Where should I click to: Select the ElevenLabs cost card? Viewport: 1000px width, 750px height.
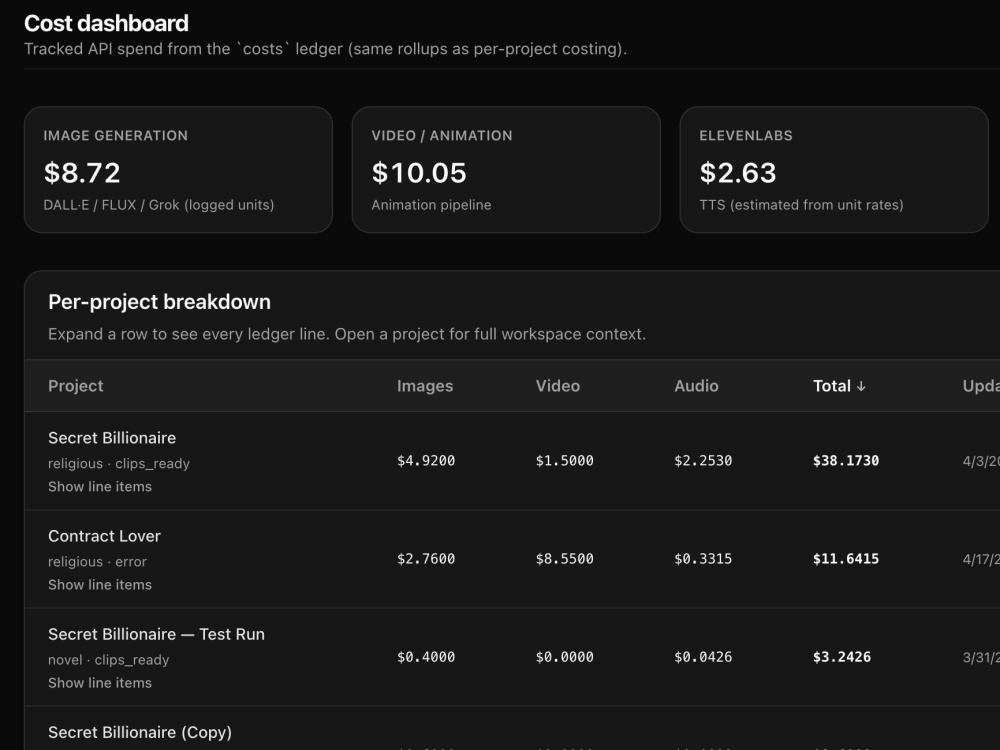[x=834, y=170]
